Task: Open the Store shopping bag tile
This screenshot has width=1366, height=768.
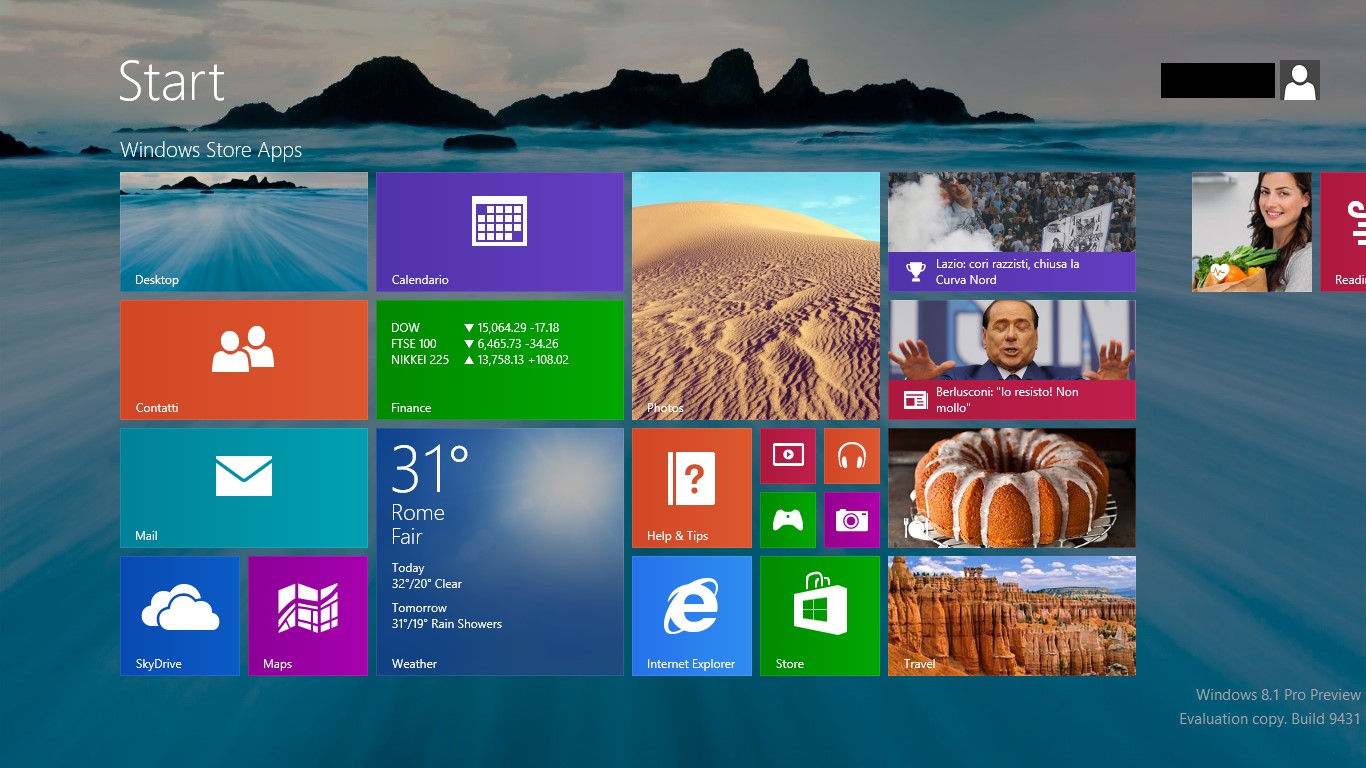Action: 820,616
